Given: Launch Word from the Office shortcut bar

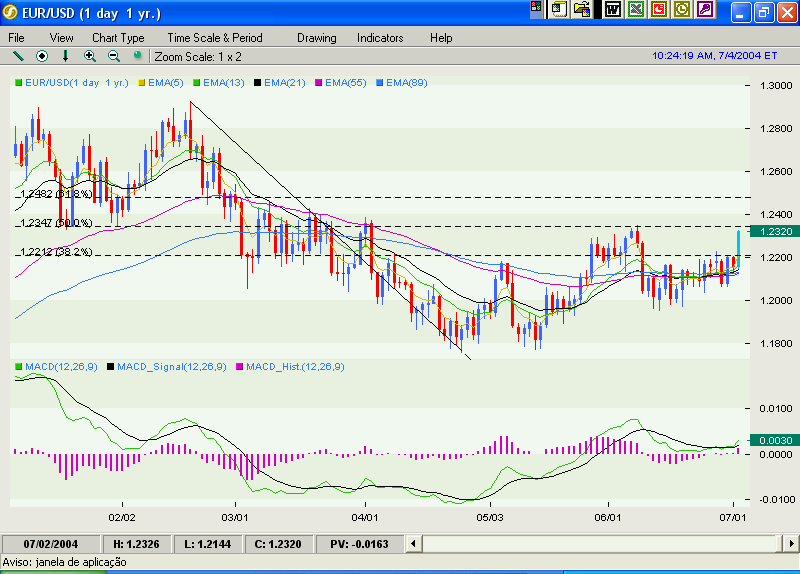Looking at the screenshot, I should (x=611, y=10).
